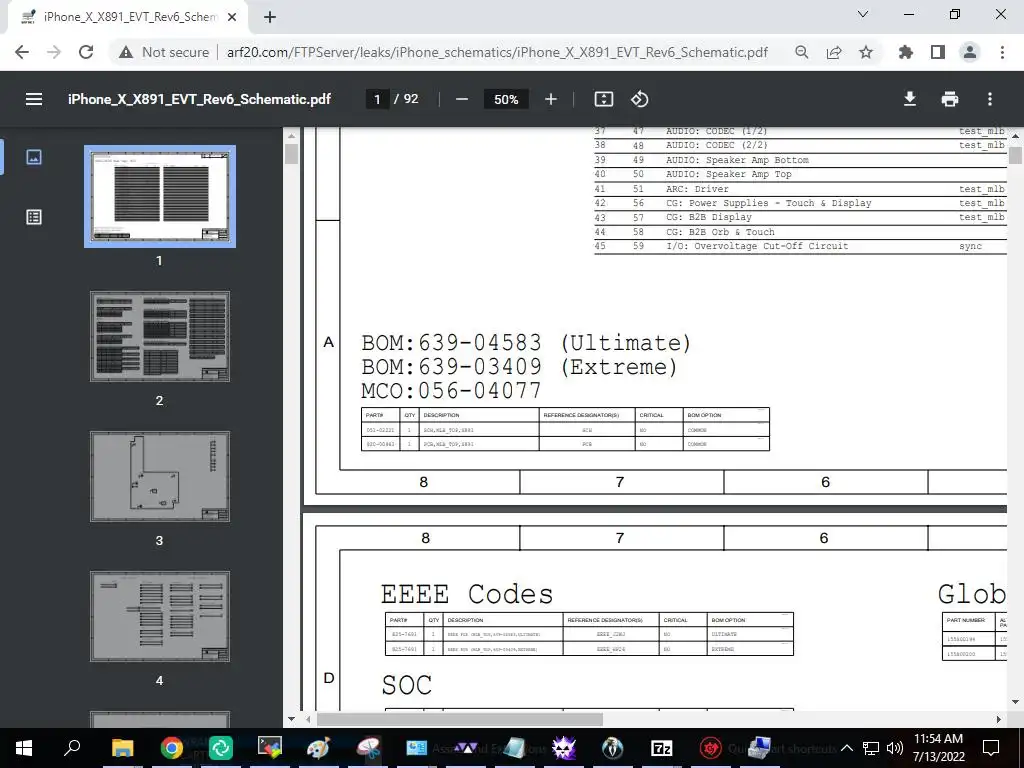Click the 'MCO:056-04077' text
The height and width of the screenshot is (768, 1024).
coord(451,391)
